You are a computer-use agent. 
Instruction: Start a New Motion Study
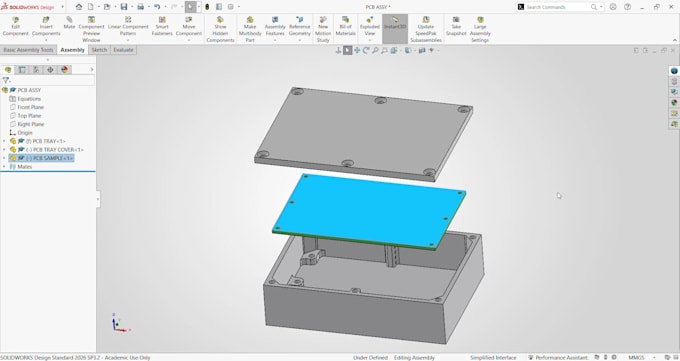[x=323, y=29]
